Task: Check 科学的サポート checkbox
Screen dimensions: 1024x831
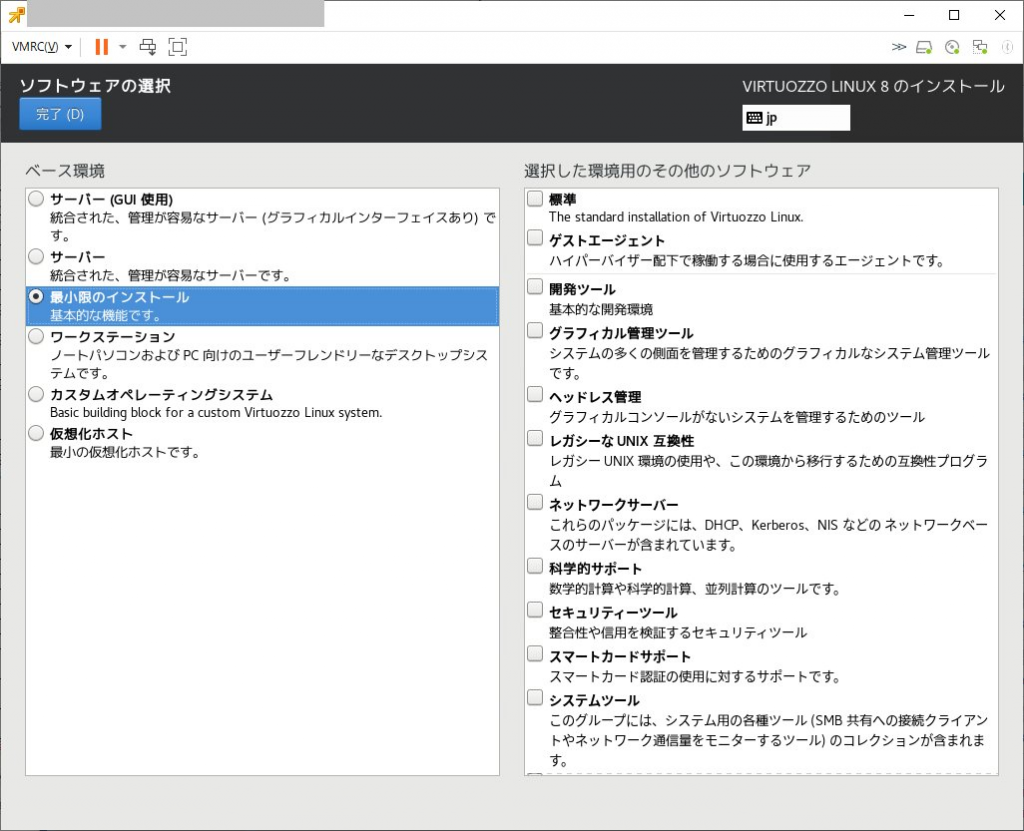Action: coord(535,566)
